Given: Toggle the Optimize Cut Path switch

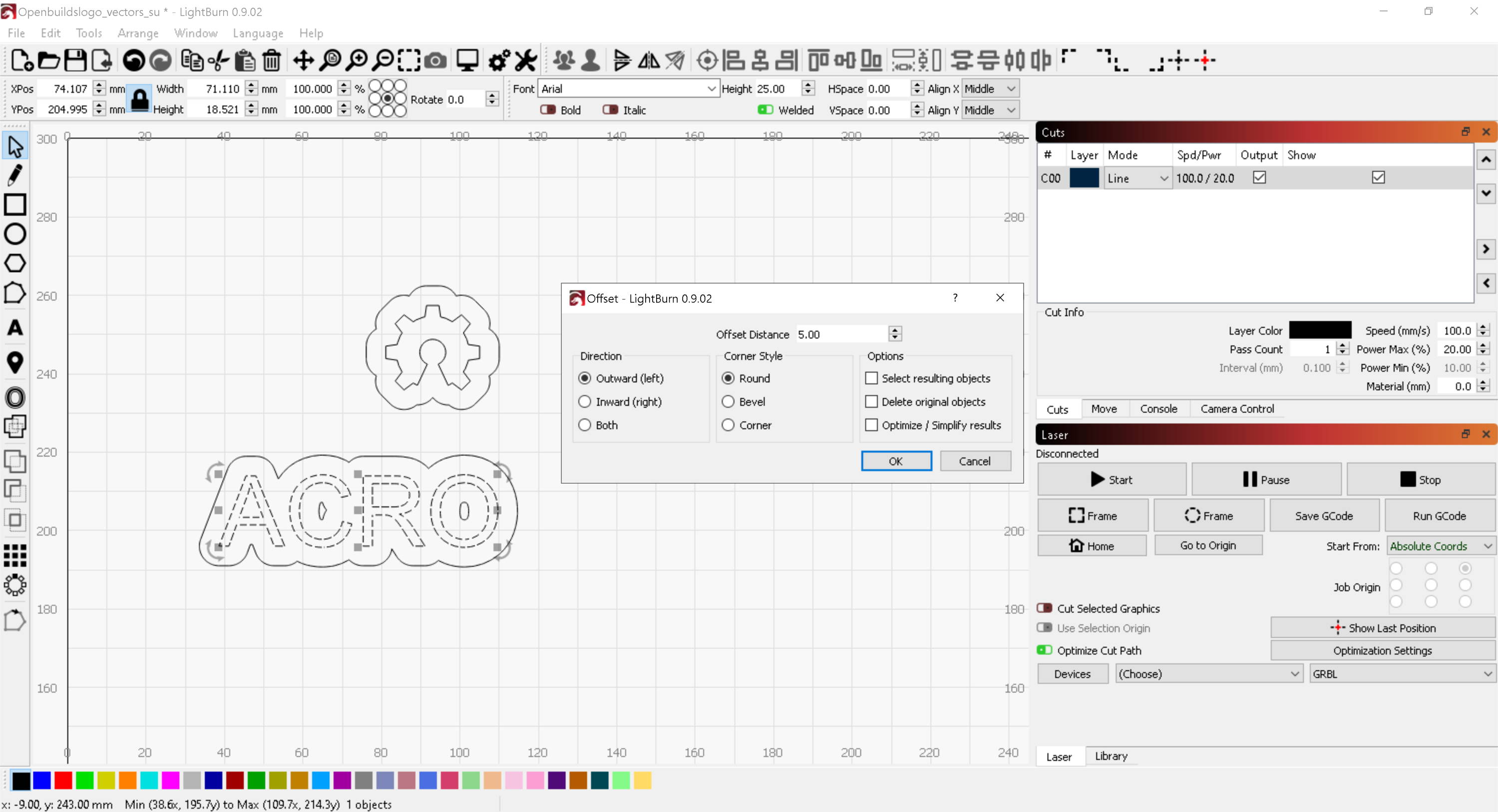Looking at the screenshot, I should coord(1045,650).
